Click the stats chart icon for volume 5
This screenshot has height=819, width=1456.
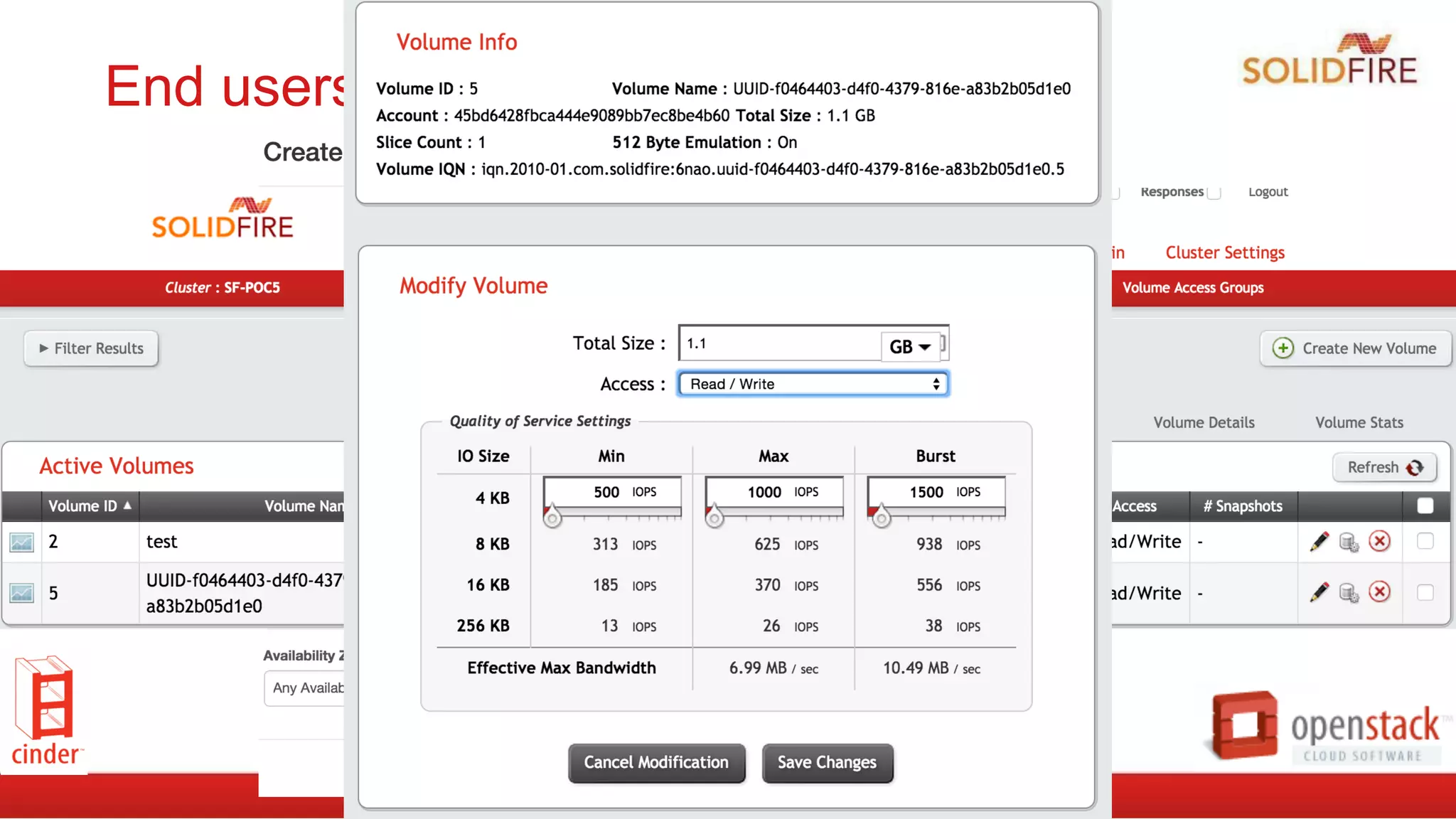click(x=21, y=593)
